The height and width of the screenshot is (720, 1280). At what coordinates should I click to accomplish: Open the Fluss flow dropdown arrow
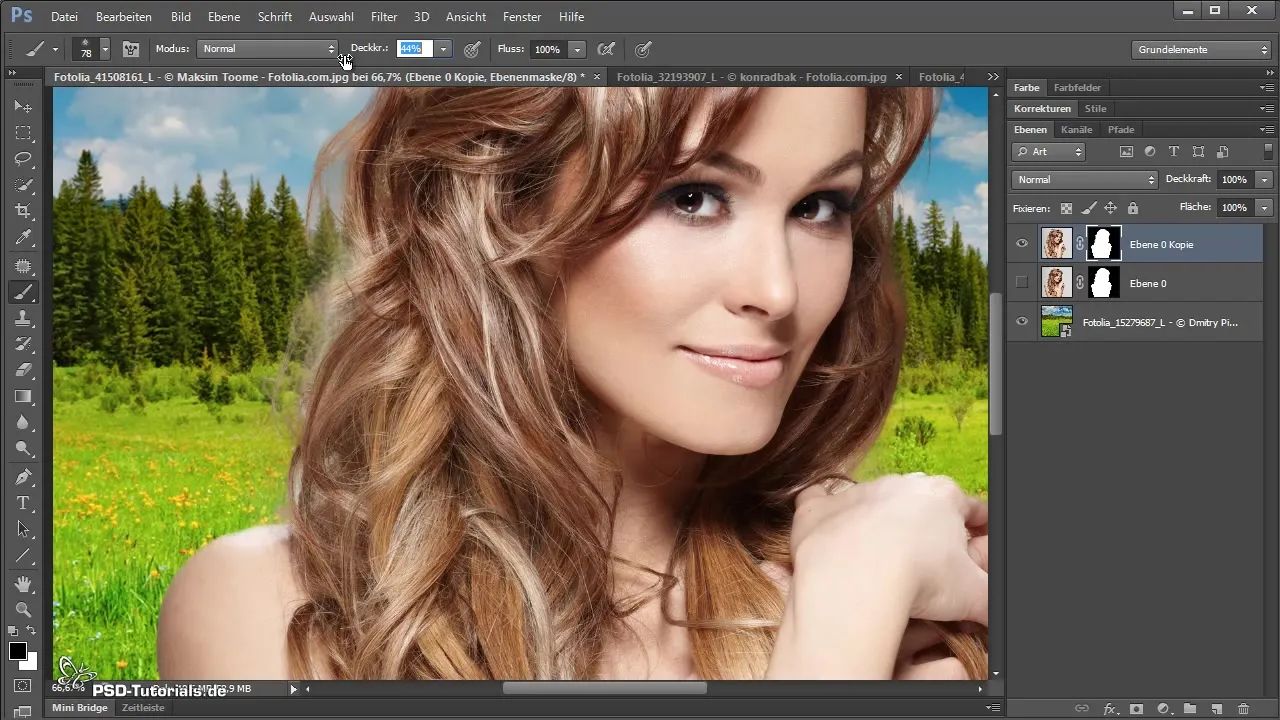coord(577,49)
